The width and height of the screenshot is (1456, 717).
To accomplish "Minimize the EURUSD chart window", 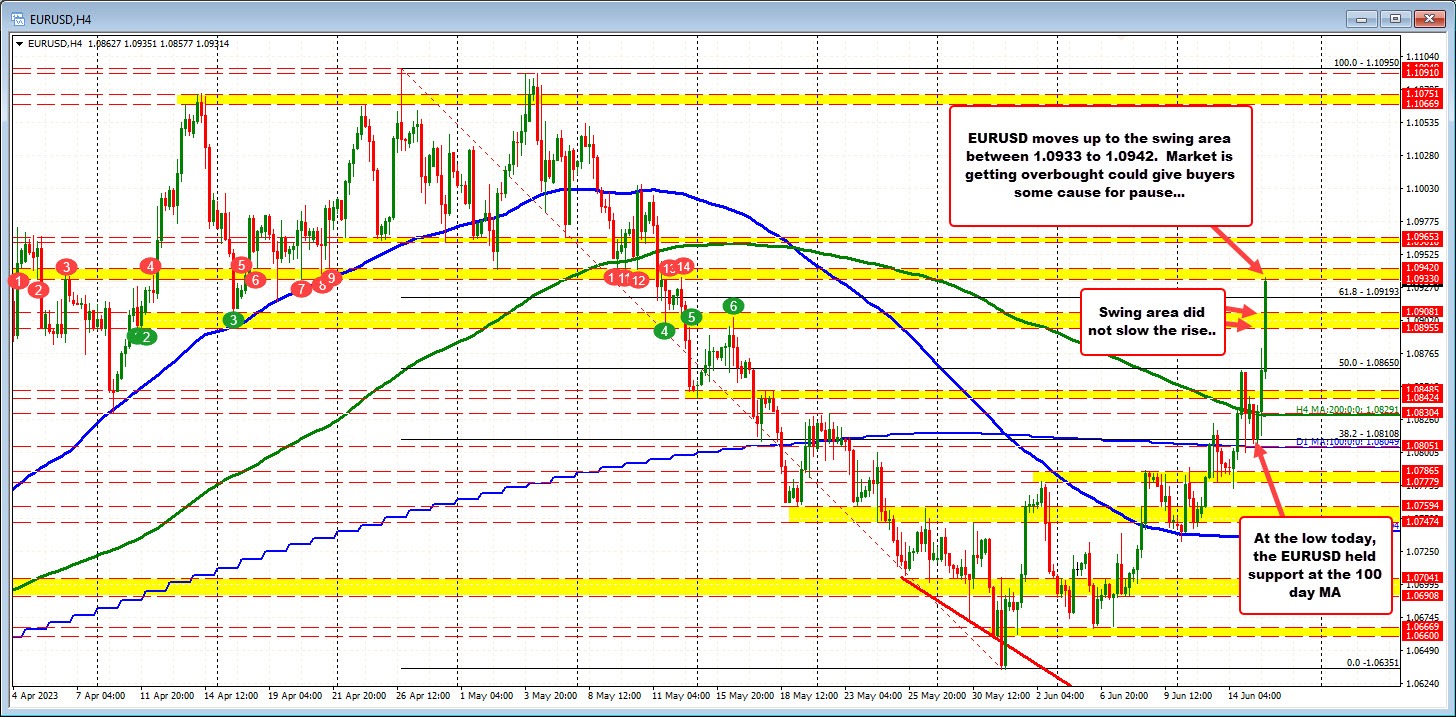I will (x=1362, y=18).
